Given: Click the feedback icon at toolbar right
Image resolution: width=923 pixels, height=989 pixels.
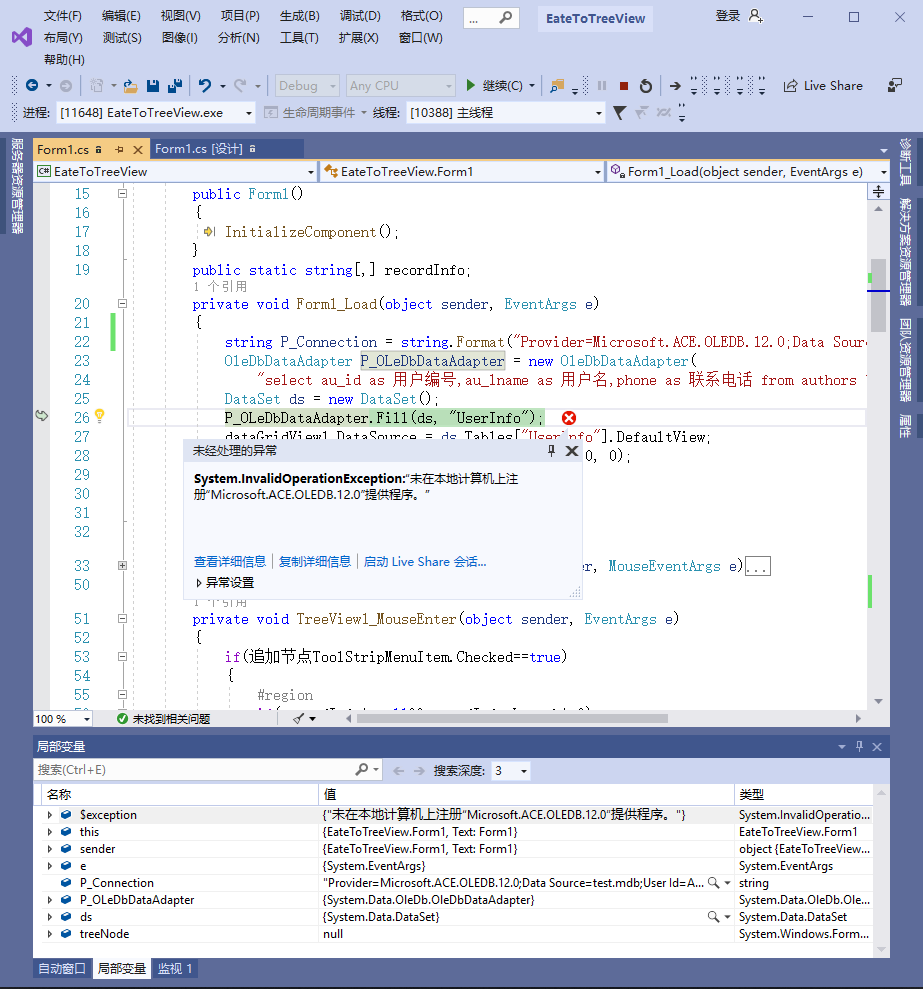Looking at the screenshot, I should (x=895, y=86).
